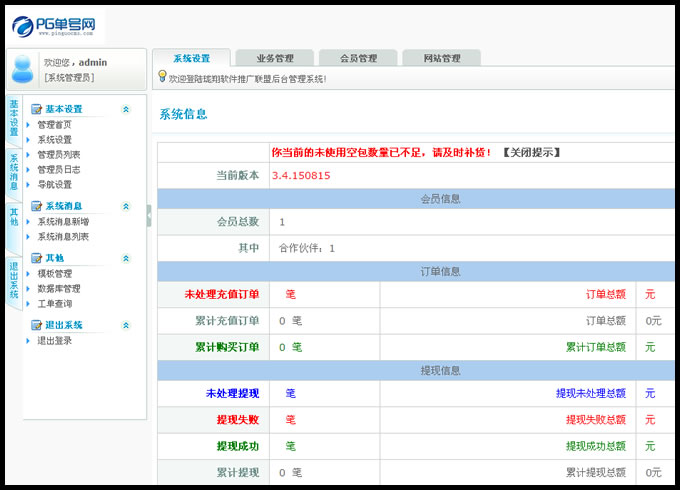
Task: Collapse the 系统消息 menu group
Action: (x=125, y=206)
